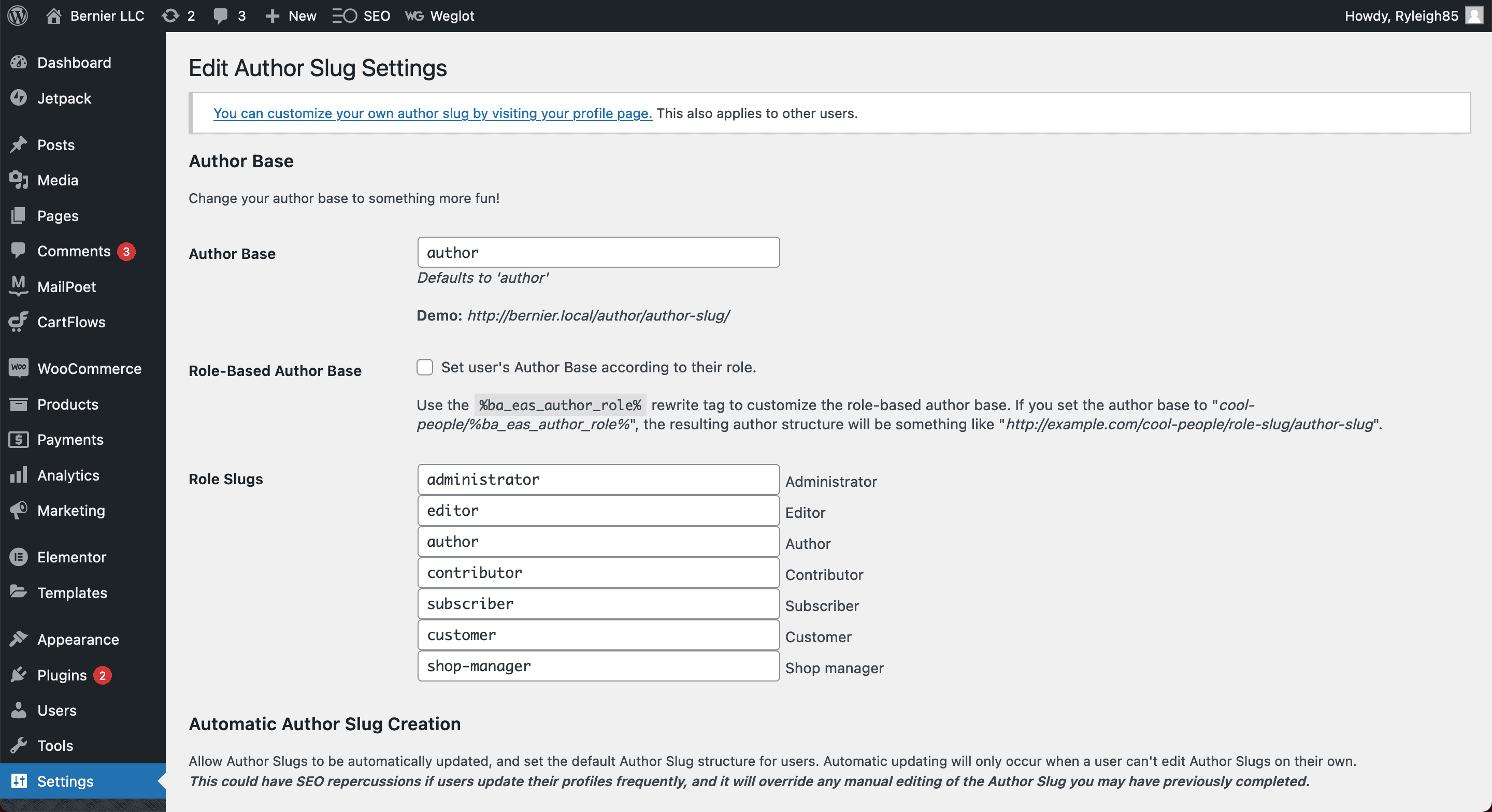Open the CartFlows icon
The width and height of the screenshot is (1492, 812).
pos(19,322)
